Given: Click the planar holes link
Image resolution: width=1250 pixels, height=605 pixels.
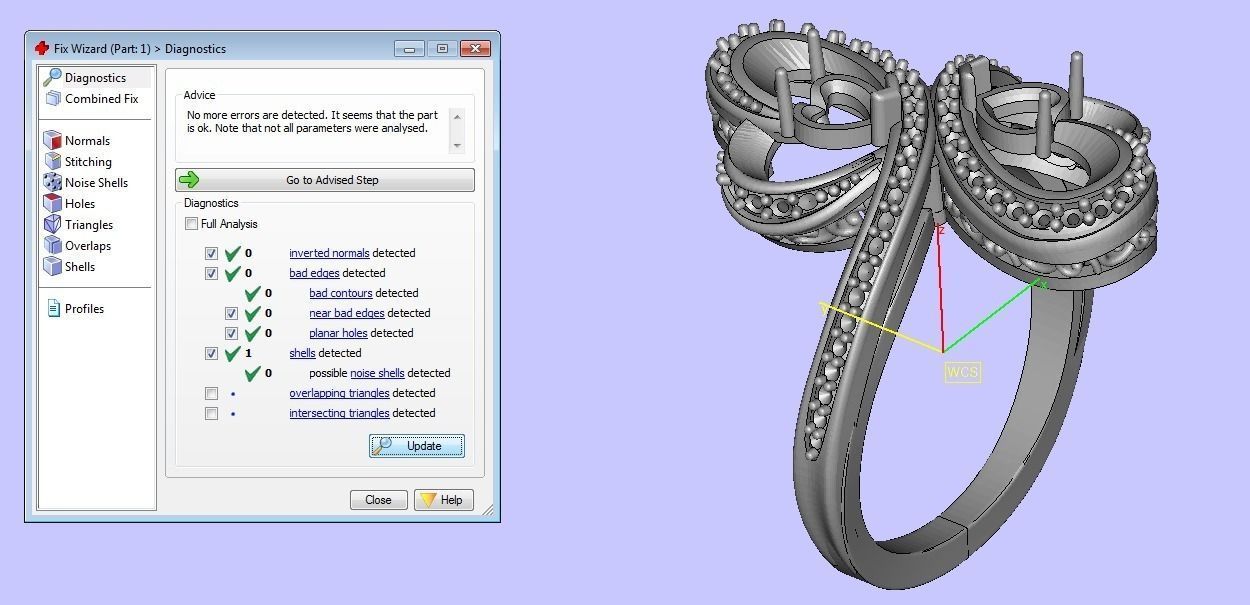Looking at the screenshot, I should pos(338,333).
